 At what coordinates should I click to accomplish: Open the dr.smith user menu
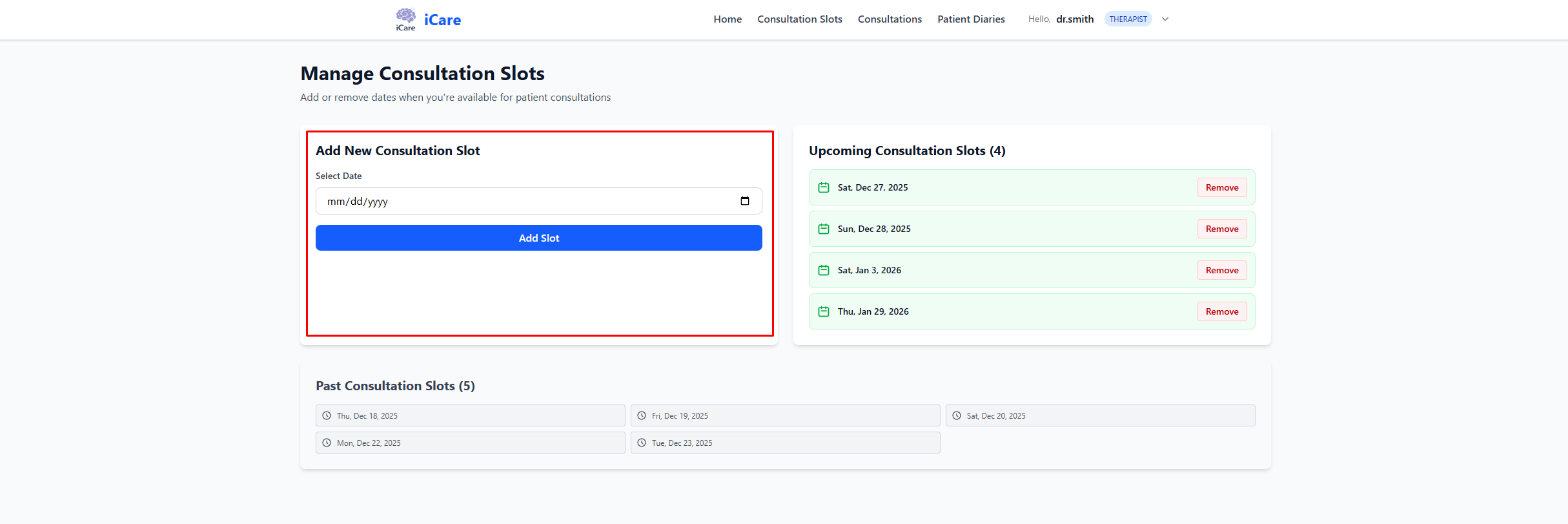pos(1075,19)
